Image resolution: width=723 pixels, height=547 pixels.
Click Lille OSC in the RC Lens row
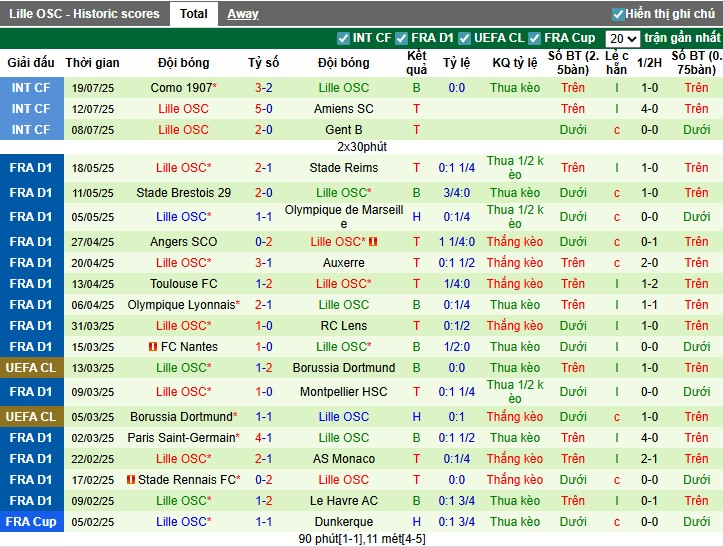[x=184, y=326]
